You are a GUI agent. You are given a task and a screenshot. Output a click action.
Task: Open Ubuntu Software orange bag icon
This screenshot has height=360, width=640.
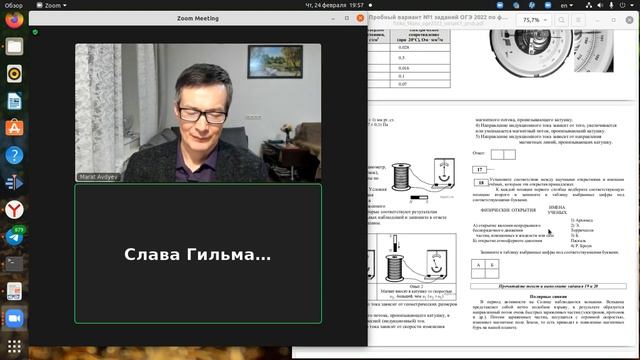pyautogui.click(x=14, y=128)
